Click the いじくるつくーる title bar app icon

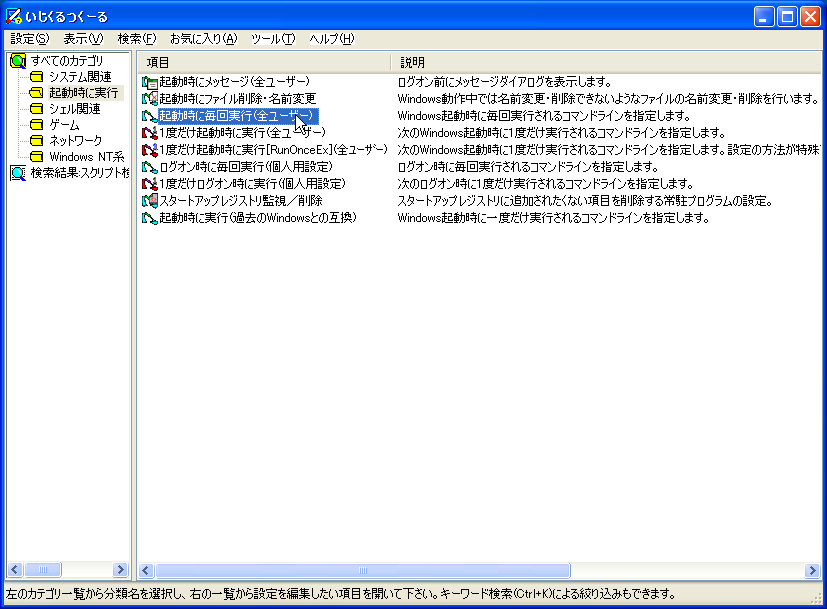[x=13, y=16]
